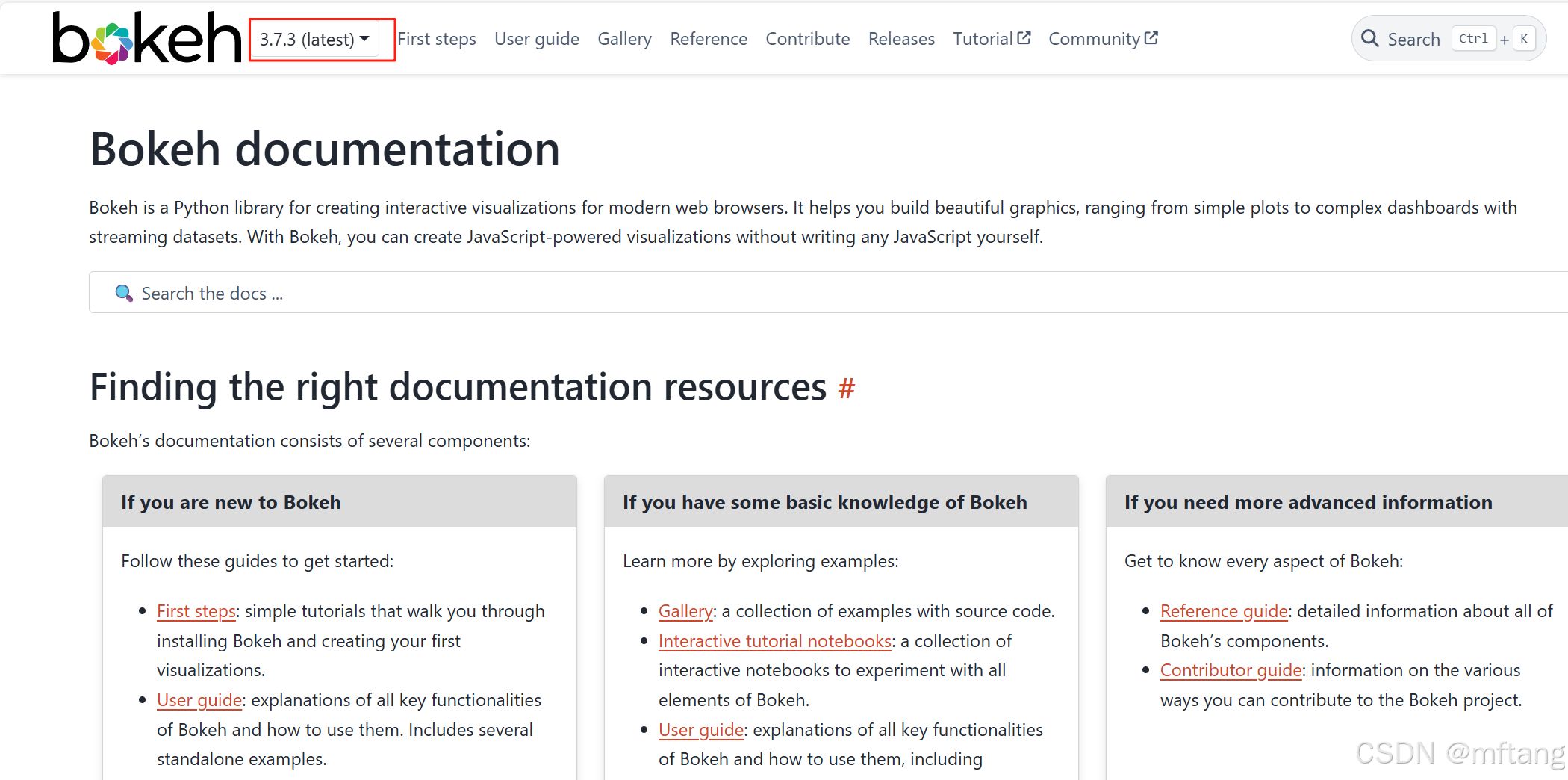
Task: Open User guide link in basic knowledge card
Action: point(701,730)
